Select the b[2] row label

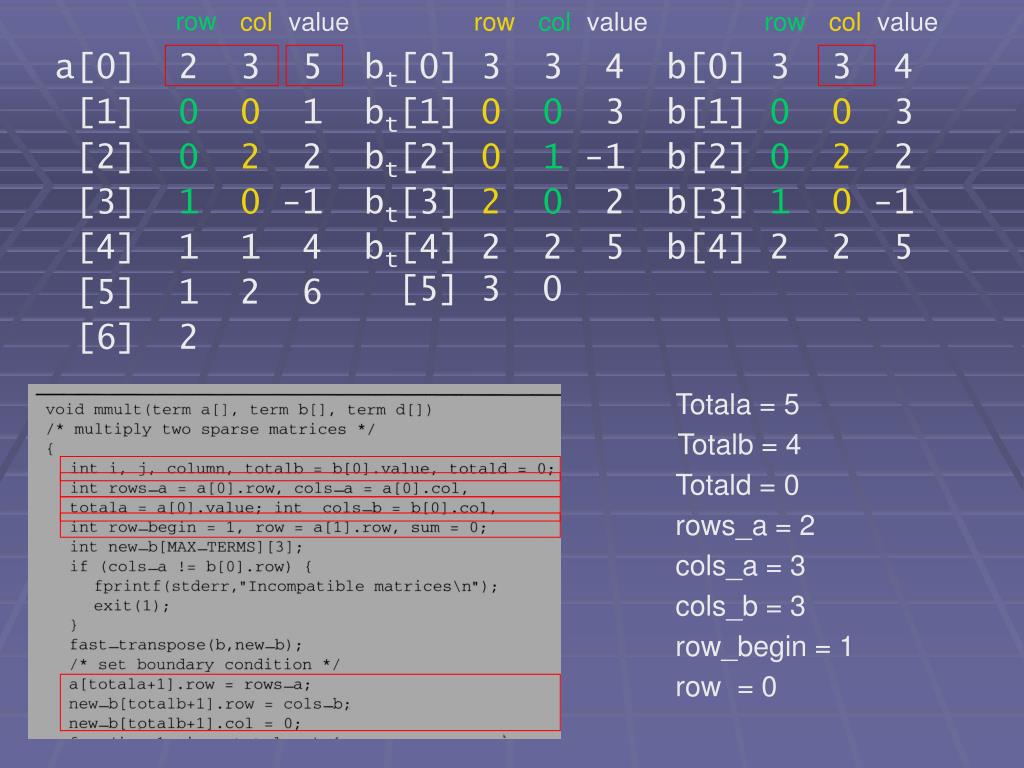click(705, 157)
